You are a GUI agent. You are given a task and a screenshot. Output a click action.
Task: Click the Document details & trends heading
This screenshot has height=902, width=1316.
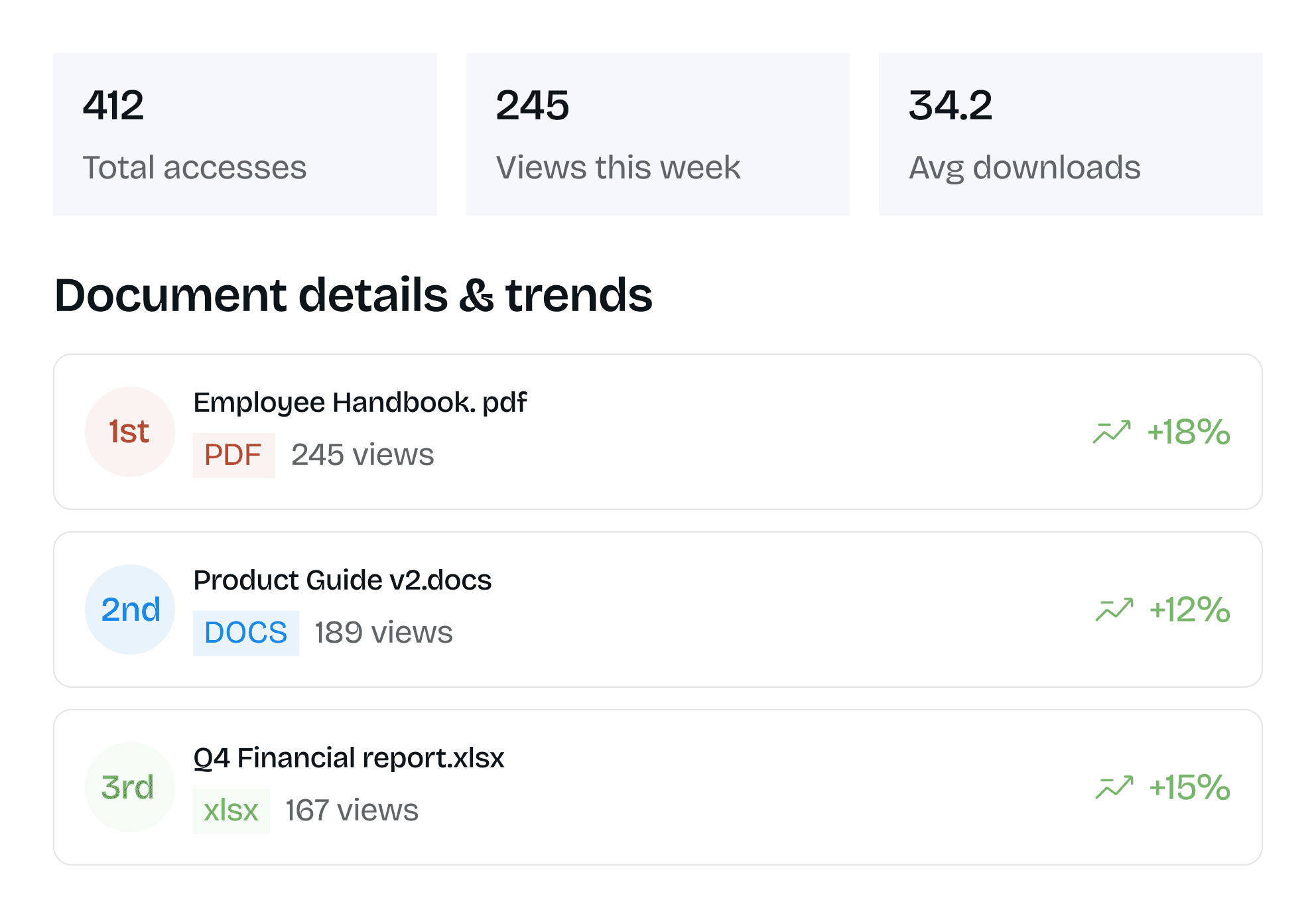click(354, 295)
